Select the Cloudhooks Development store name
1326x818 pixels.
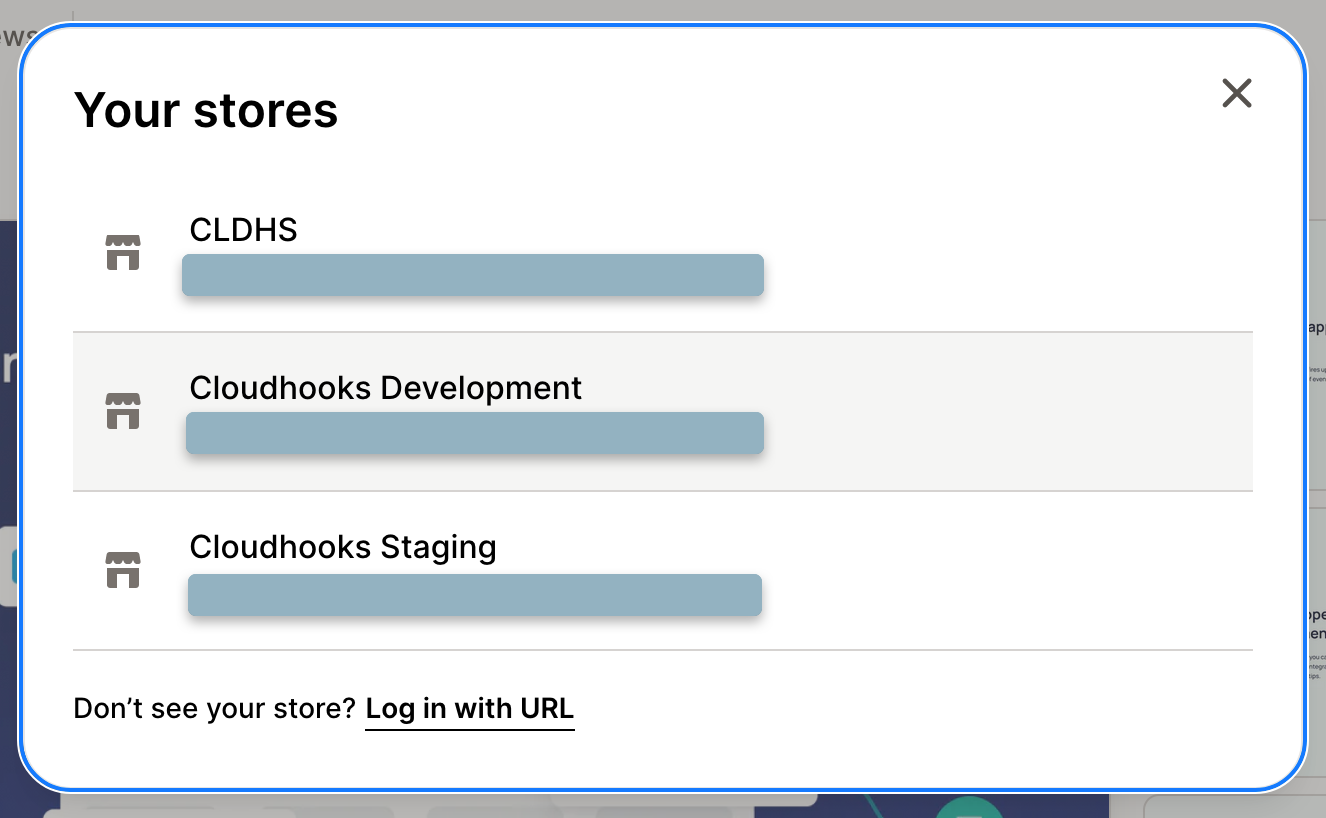[x=386, y=388]
